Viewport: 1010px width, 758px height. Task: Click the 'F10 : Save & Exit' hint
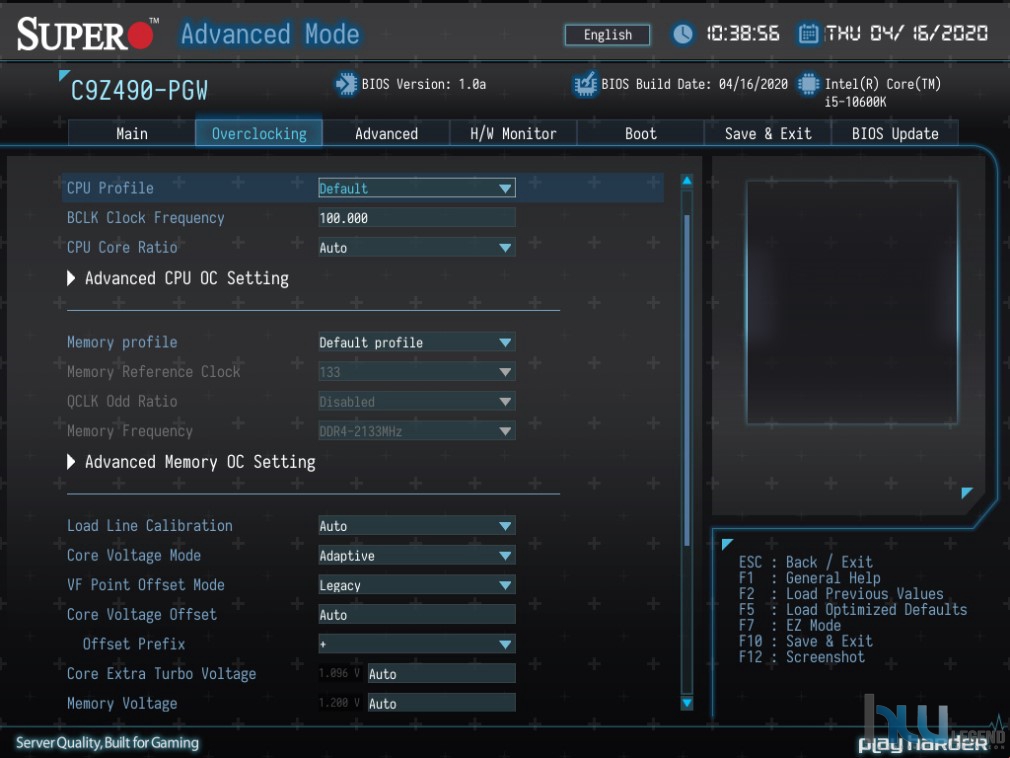click(805, 641)
